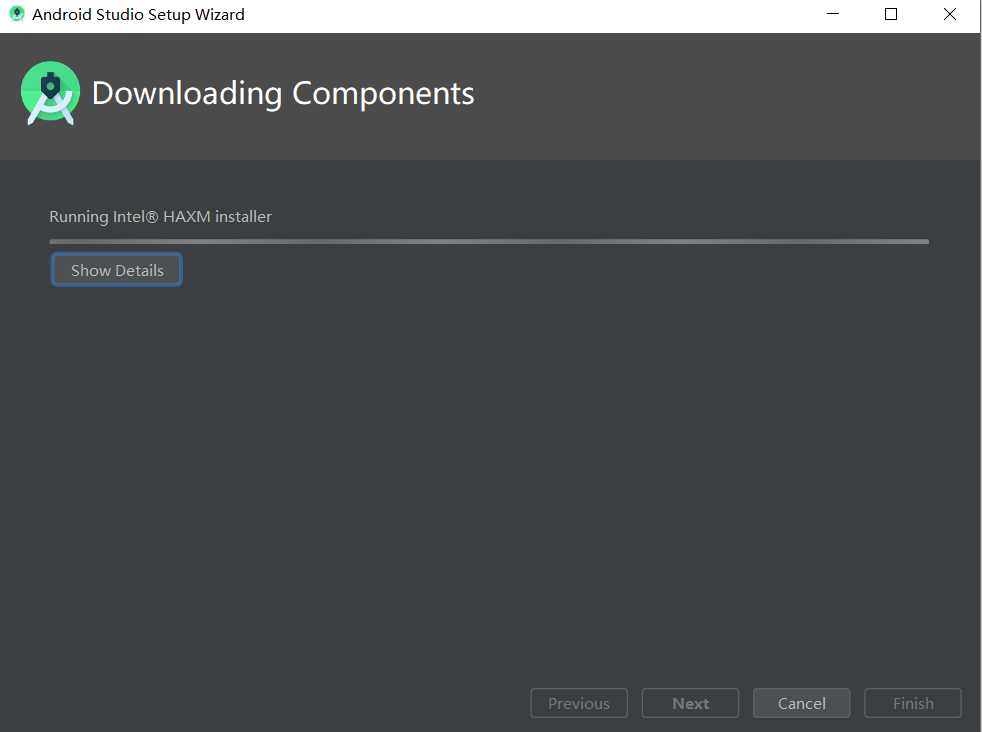
Task: Click the Running Intel HAXM installer text
Action: pyautogui.click(x=160, y=217)
